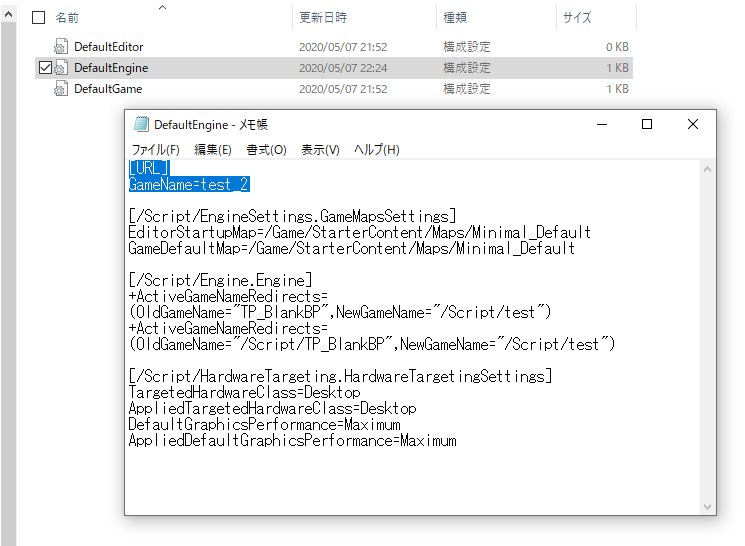The image size is (745, 546).
Task: Toggle the select-all checkbox in header
Action: click(38, 18)
